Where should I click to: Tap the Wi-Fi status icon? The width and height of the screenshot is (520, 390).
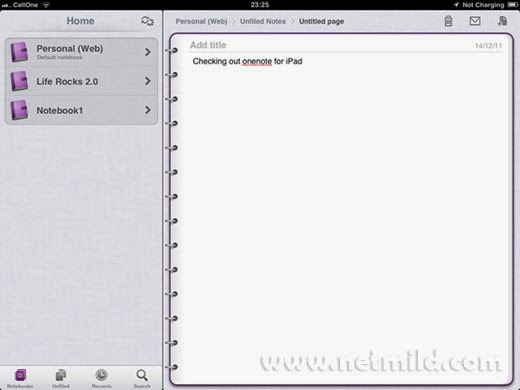[x=46, y=5]
